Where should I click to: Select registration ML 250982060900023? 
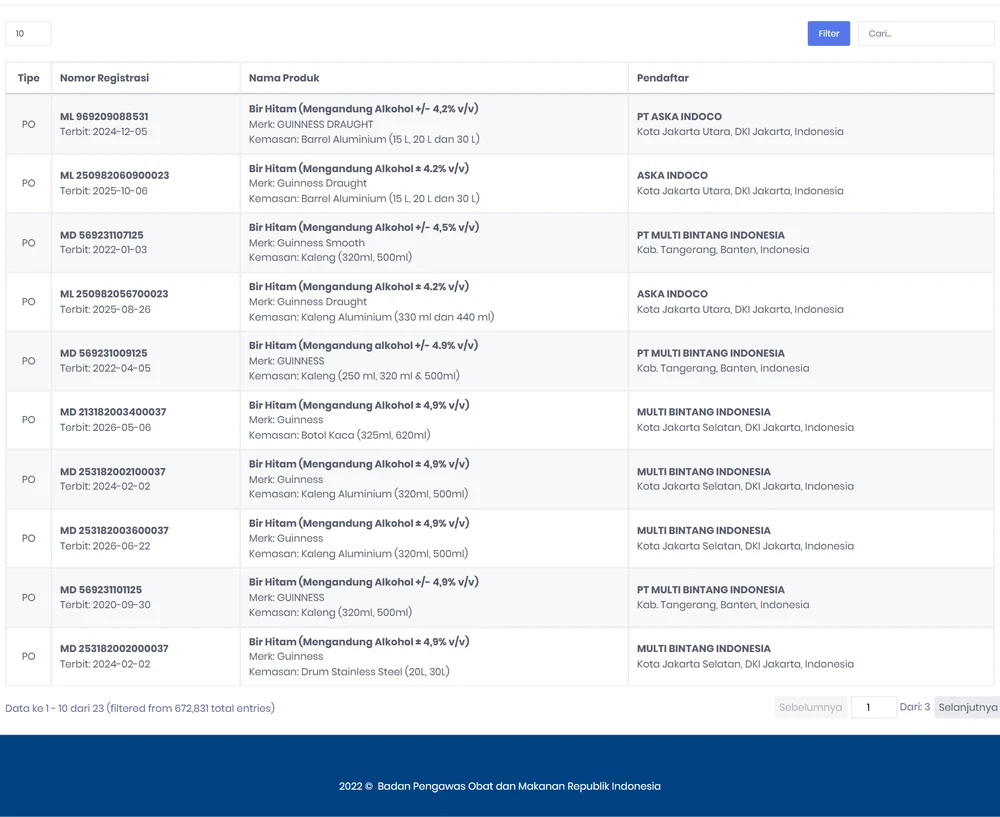(115, 175)
